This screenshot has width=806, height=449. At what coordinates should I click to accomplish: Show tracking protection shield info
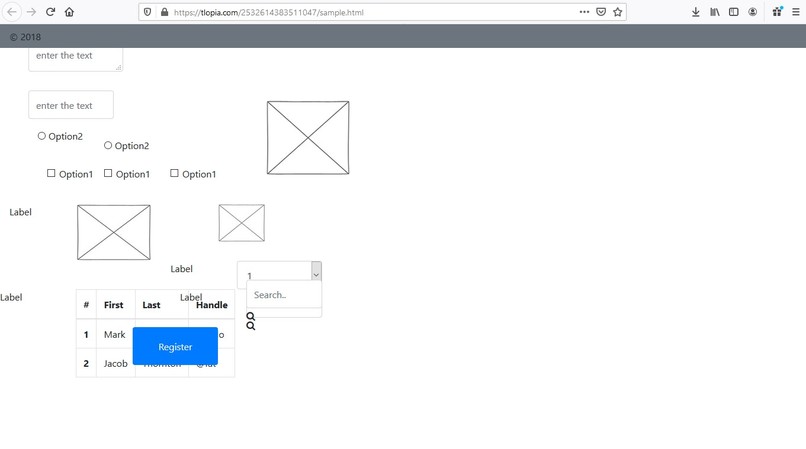[x=148, y=12]
